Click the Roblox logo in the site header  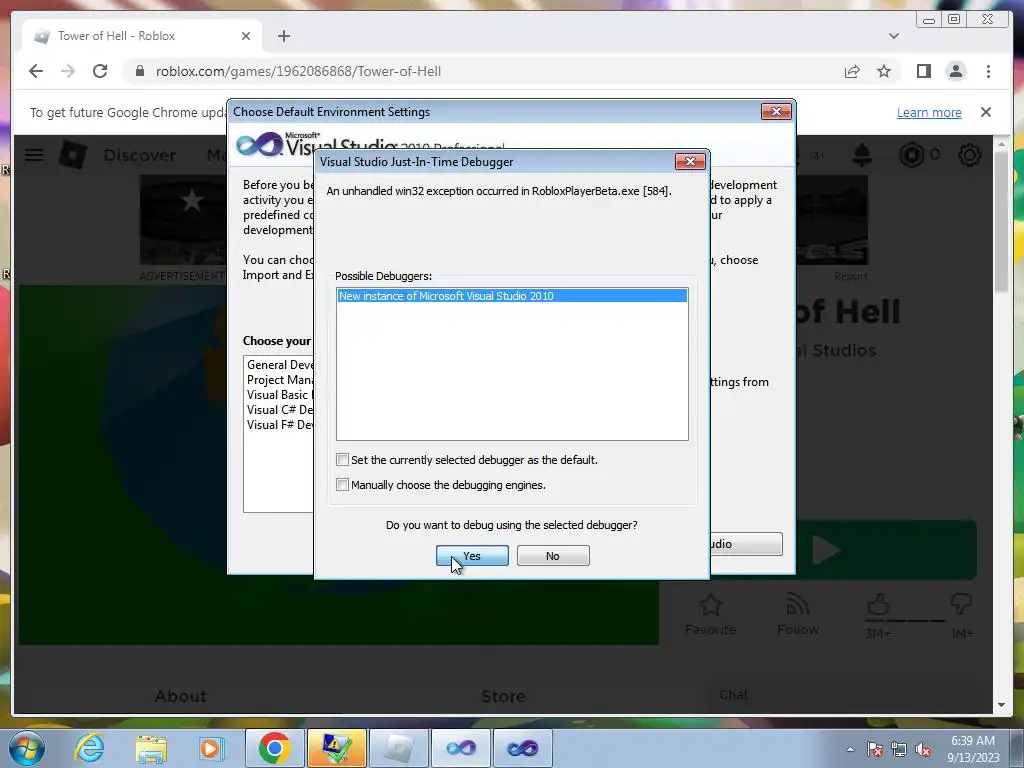tap(72, 155)
